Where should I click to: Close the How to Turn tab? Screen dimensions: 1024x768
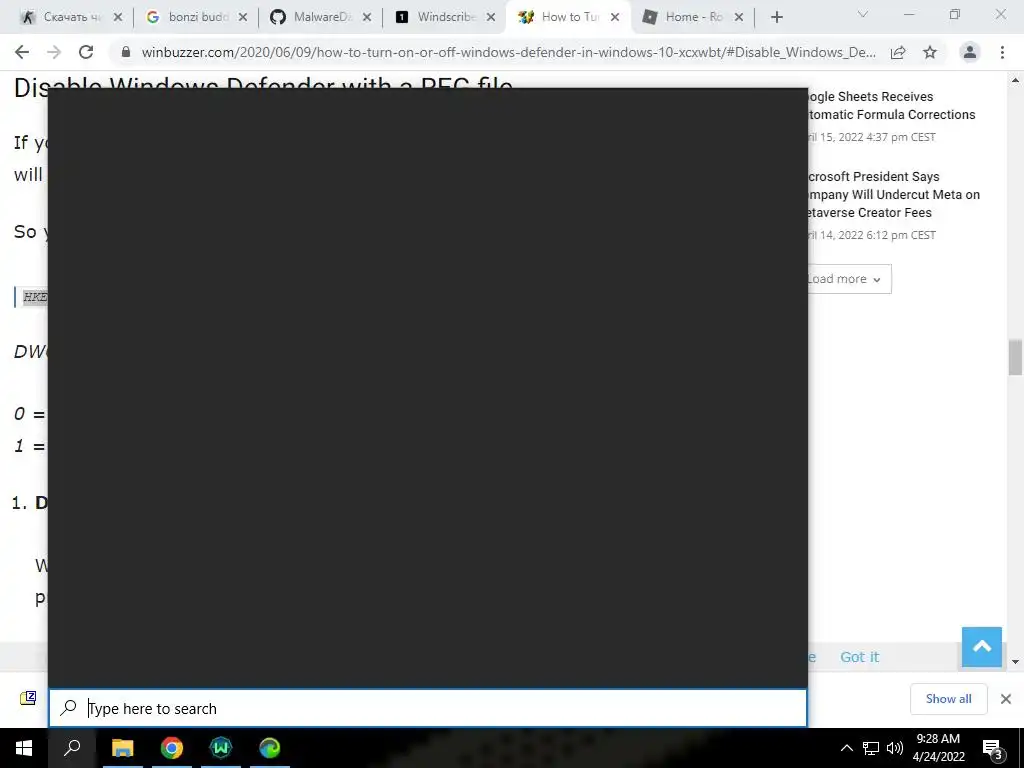(615, 18)
